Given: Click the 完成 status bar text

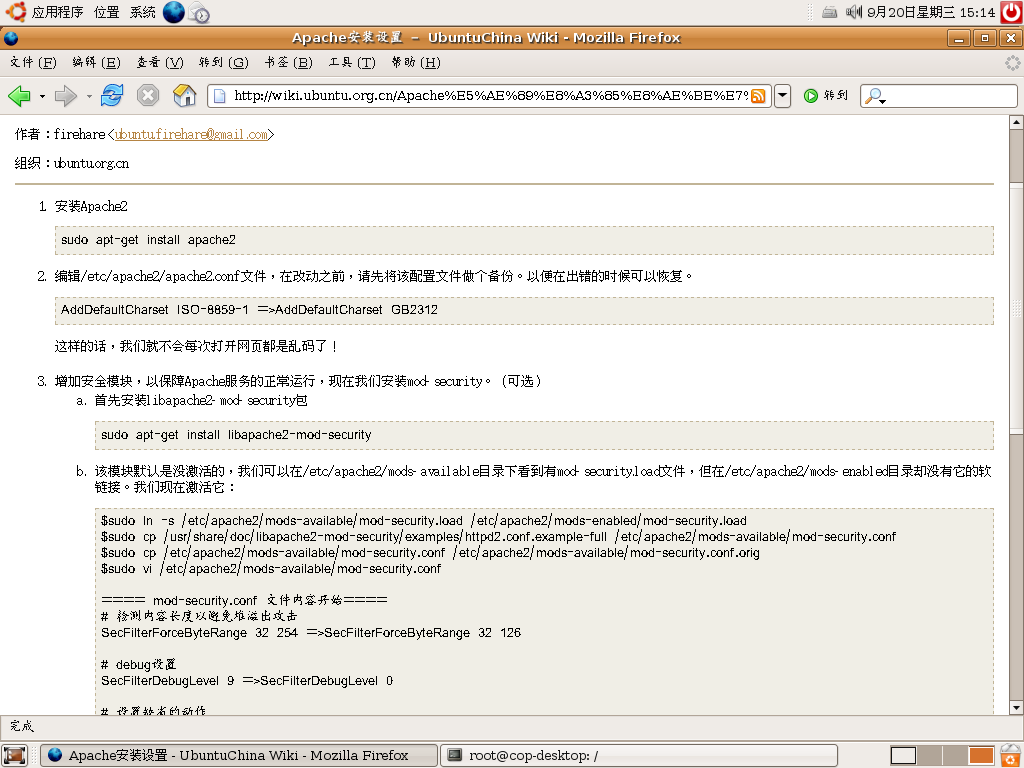Looking at the screenshot, I should click(x=22, y=726).
